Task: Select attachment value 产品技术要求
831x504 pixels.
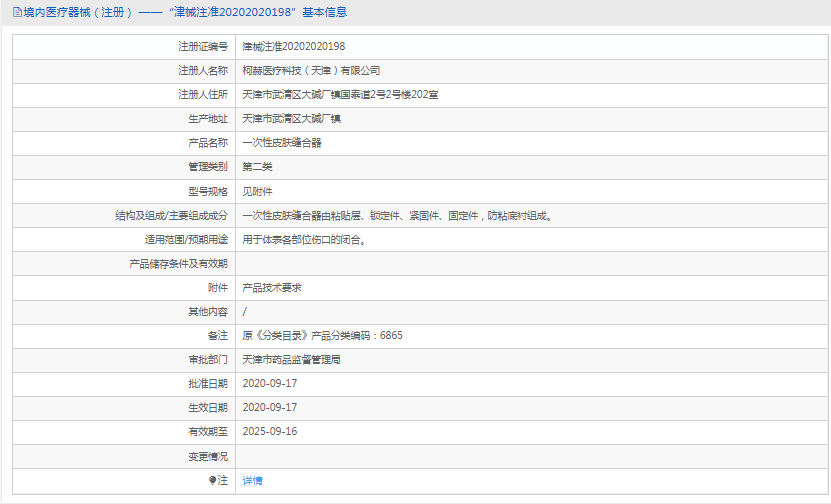Action: 272,288
